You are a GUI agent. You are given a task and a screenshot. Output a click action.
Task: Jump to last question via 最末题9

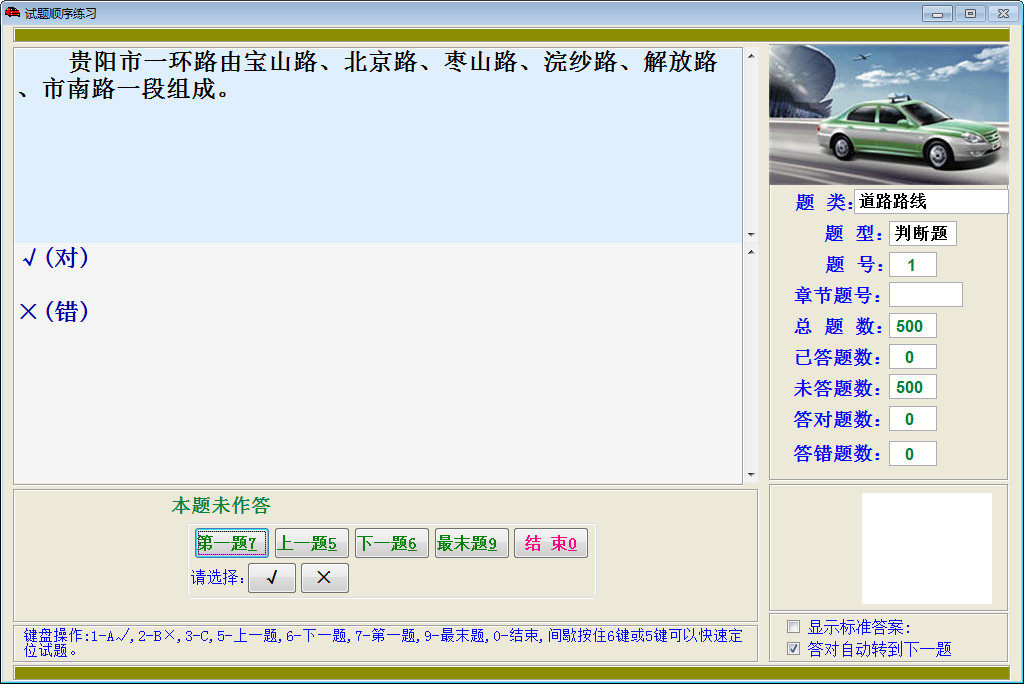[x=472, y=543]
